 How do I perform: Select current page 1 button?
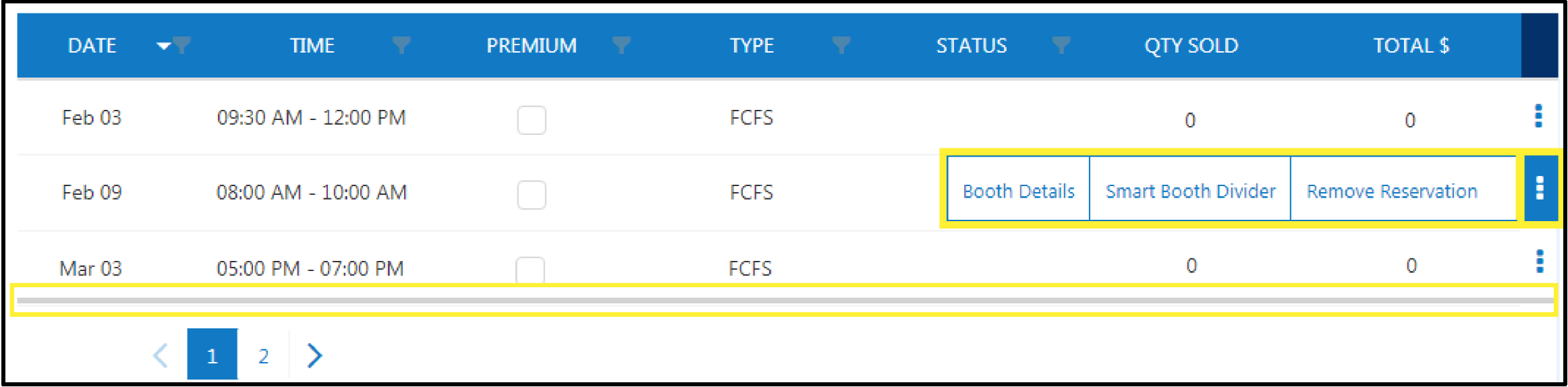(213, 354)
